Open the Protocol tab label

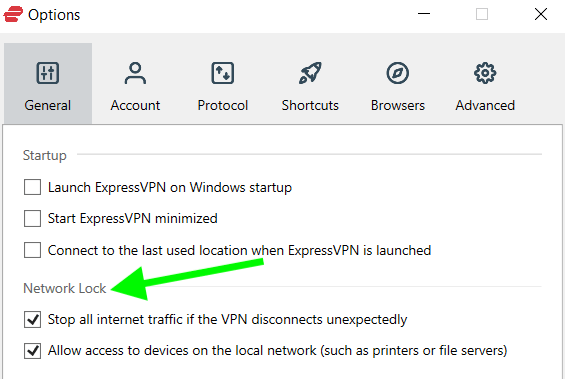pos(223,105)
